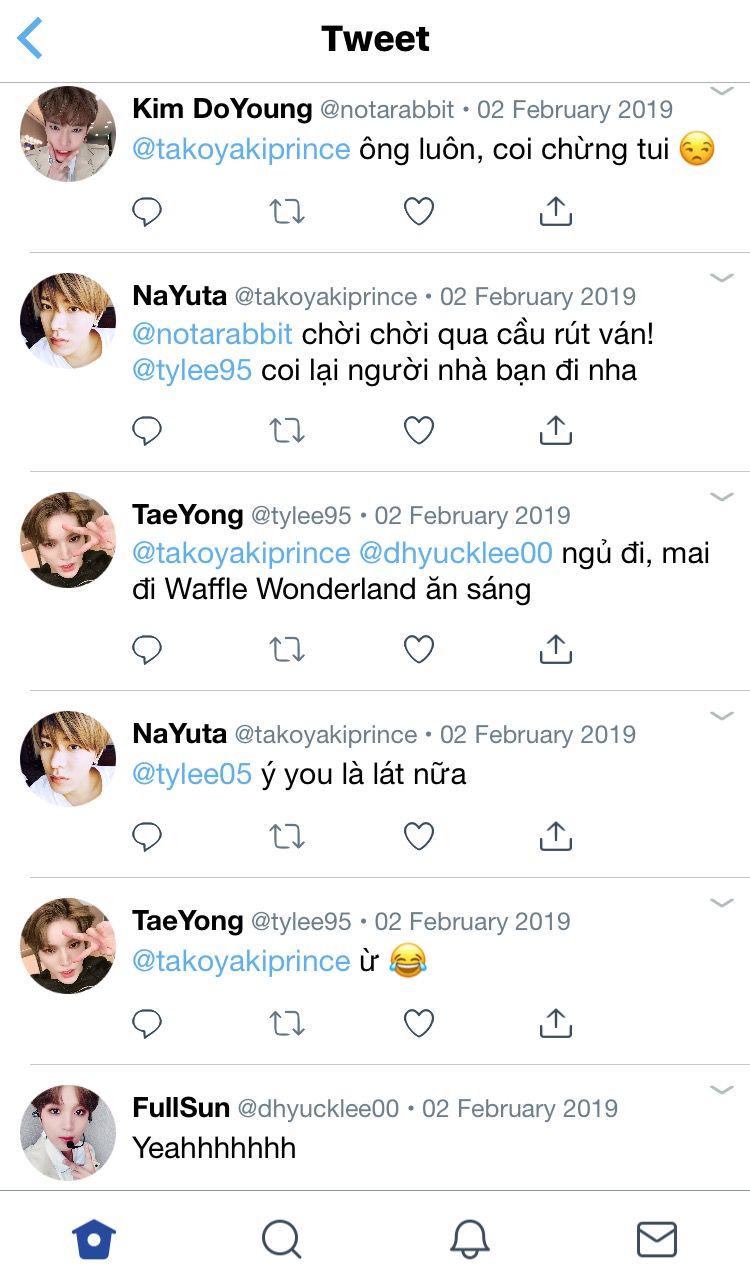Image resolution: width=750 pixels, height=1288 pixels.
Task: Open FullSun's profile picture
Action: 68,1133
